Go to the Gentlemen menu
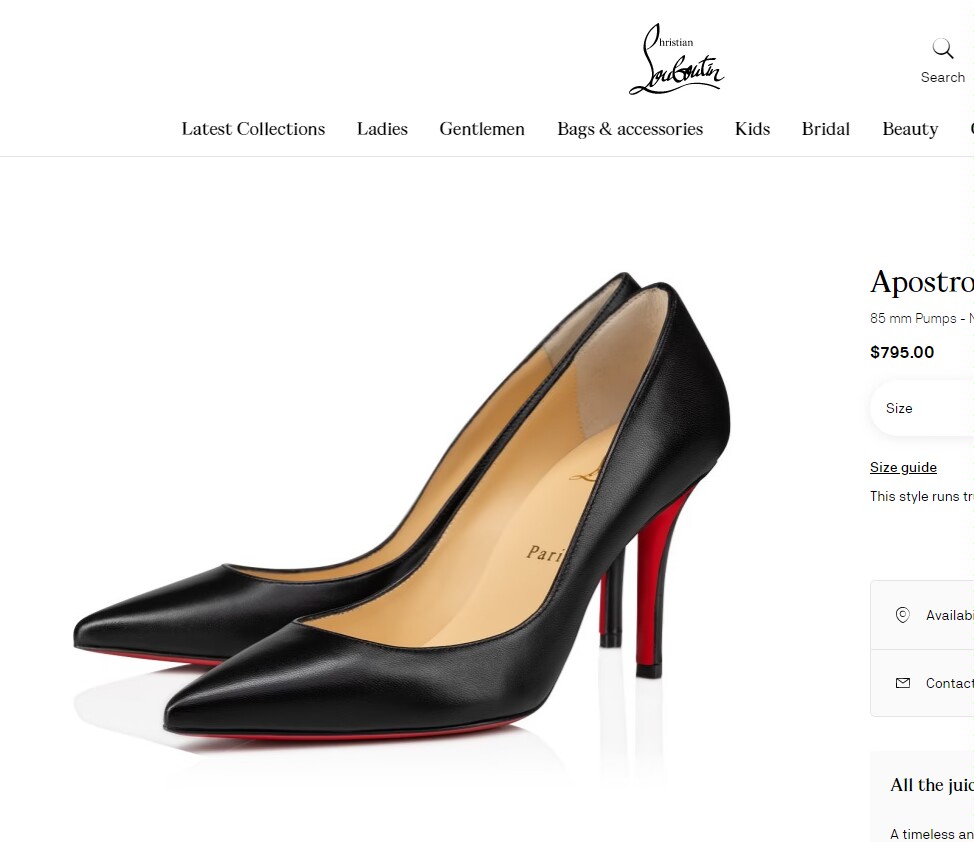 482,129
